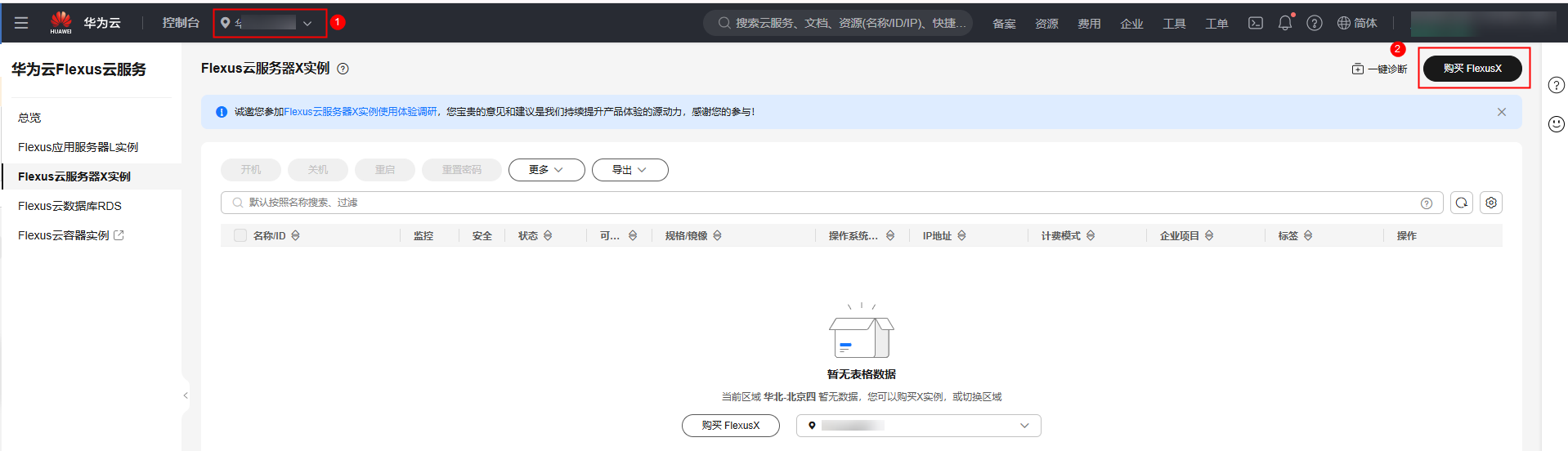Viewport: 1568px width, 451px height.
Task: Open the 企业 menu
Action: 1131,24
